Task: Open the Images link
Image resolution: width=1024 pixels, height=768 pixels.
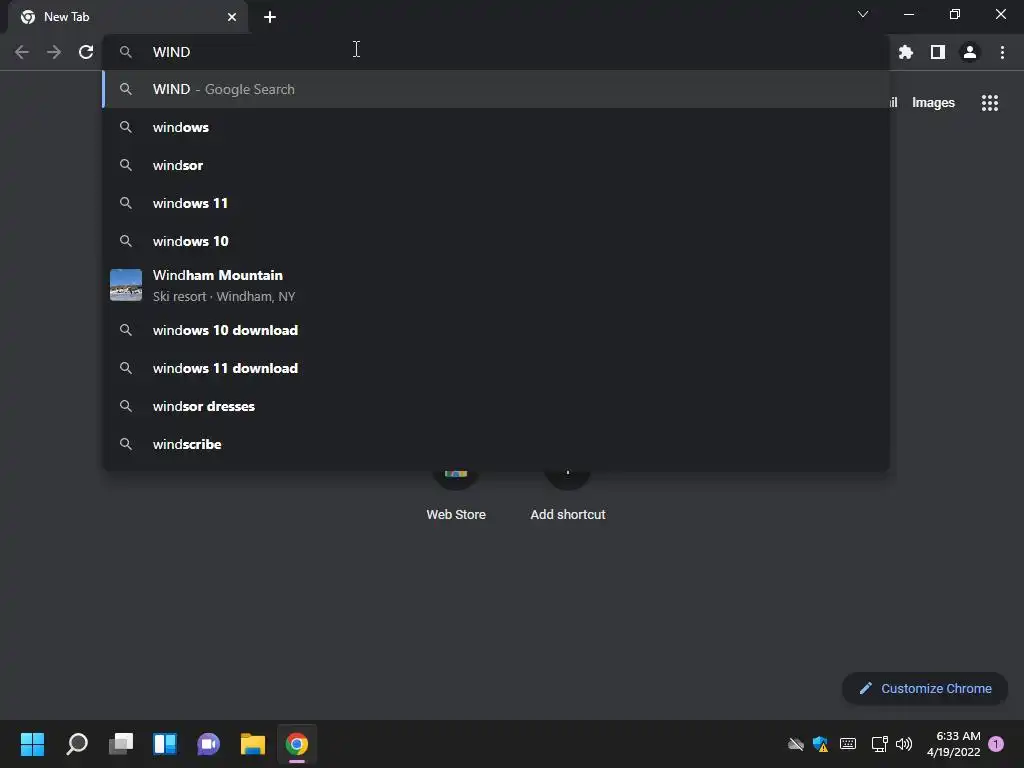Action: (x=933, y=103)
